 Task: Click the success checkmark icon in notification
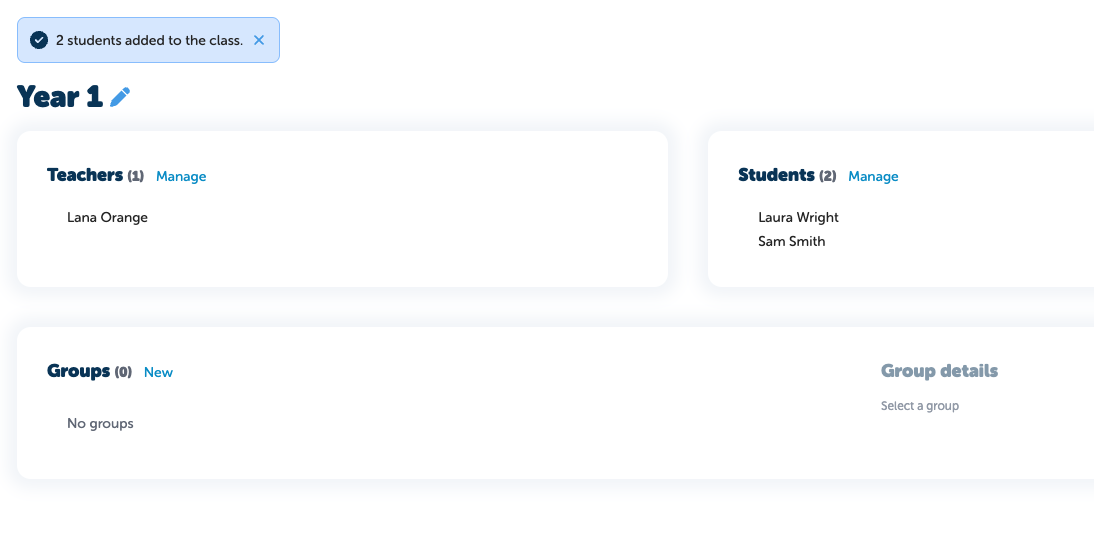tap(39, 40)
